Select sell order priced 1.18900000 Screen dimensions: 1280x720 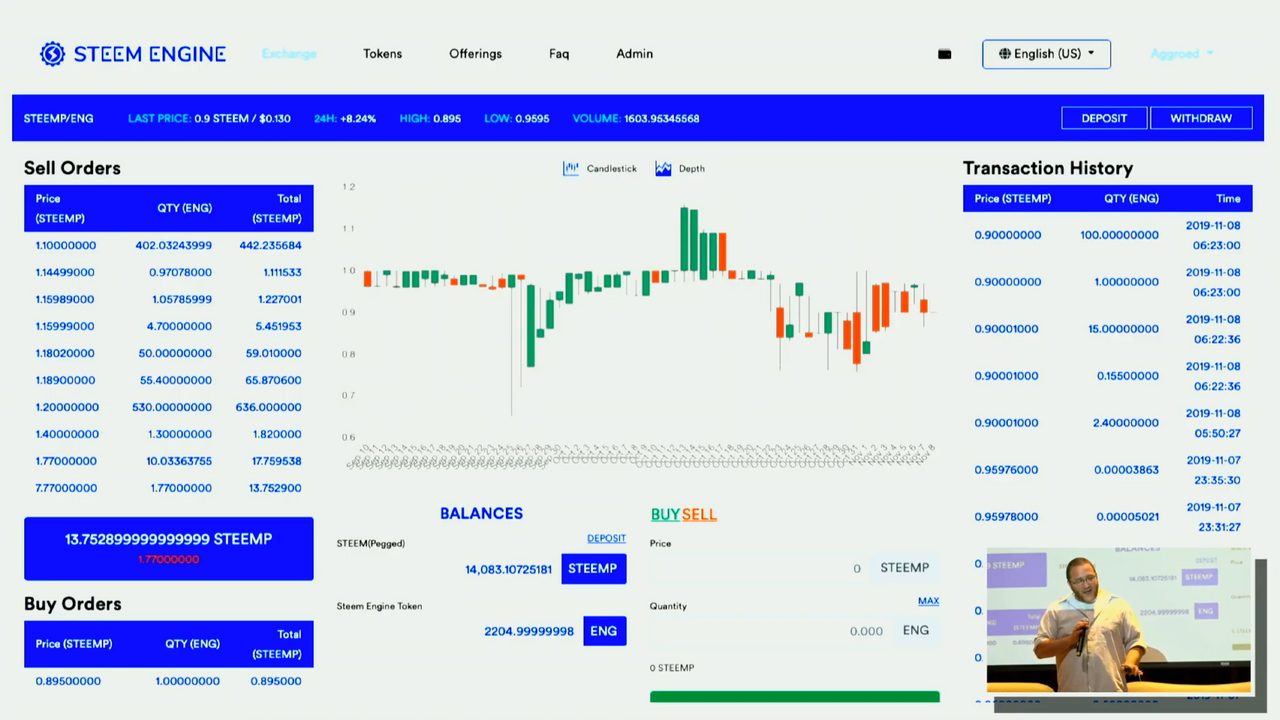click(168, 380)
